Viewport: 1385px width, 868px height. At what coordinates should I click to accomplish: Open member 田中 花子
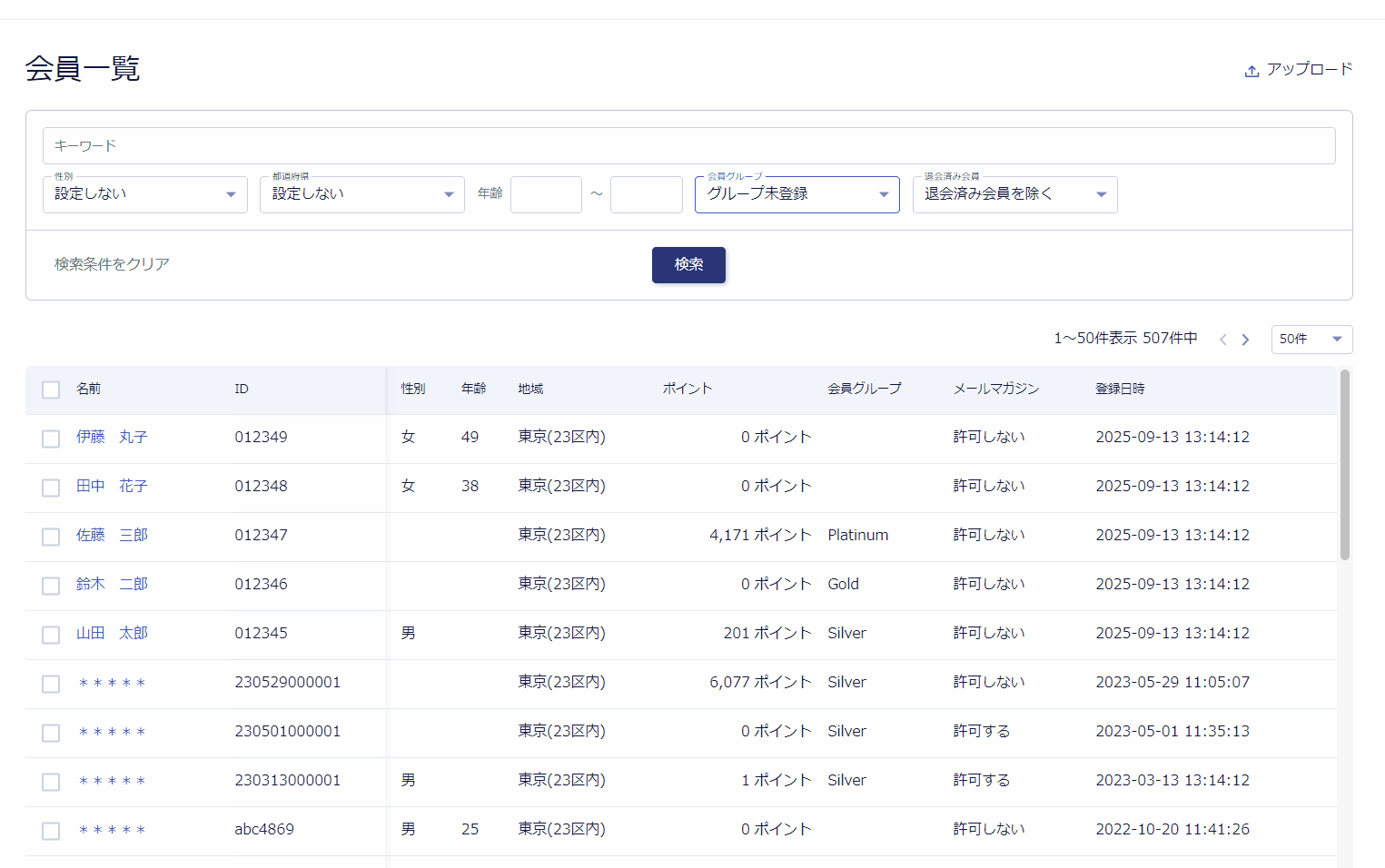[112, 486]
